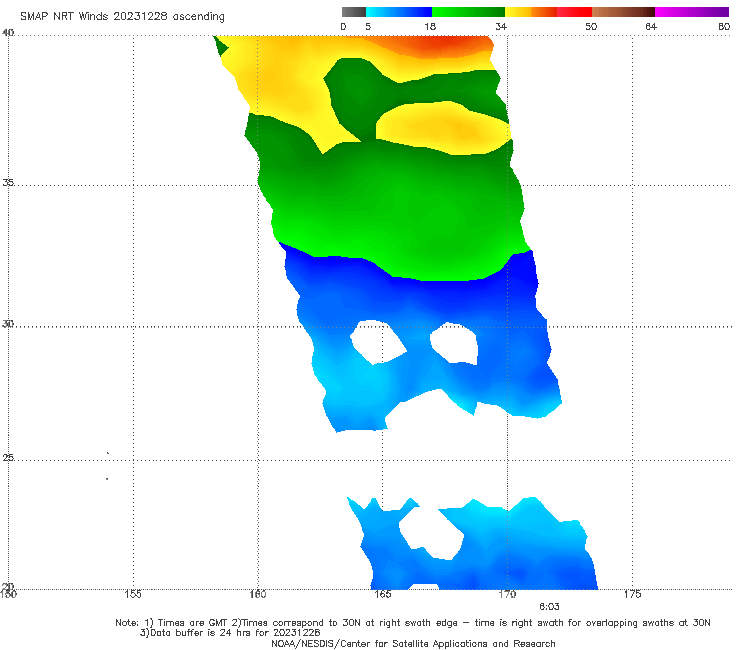Click the gray 0-5 segment of the color bar
The width and height of the screenshot is (740, 650).
click(x=354, y=12)
